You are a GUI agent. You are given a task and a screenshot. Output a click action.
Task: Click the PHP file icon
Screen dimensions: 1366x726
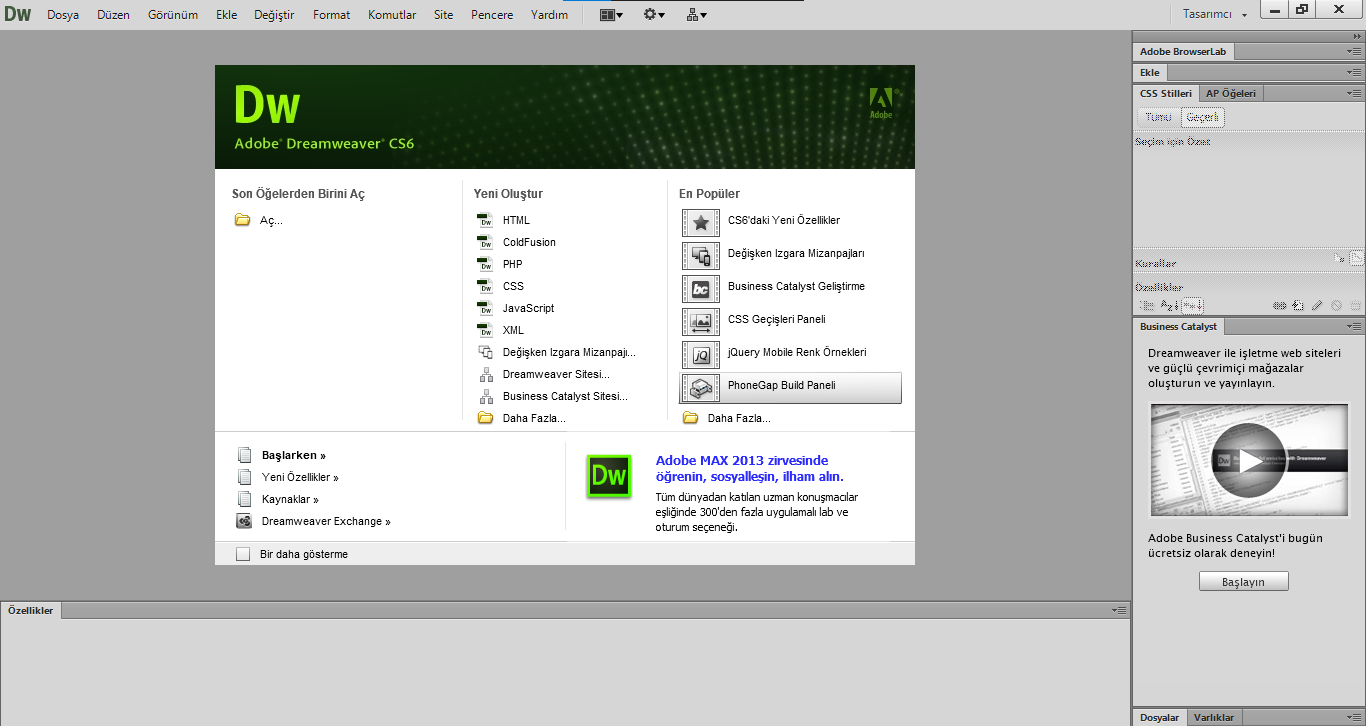point(485,264)
